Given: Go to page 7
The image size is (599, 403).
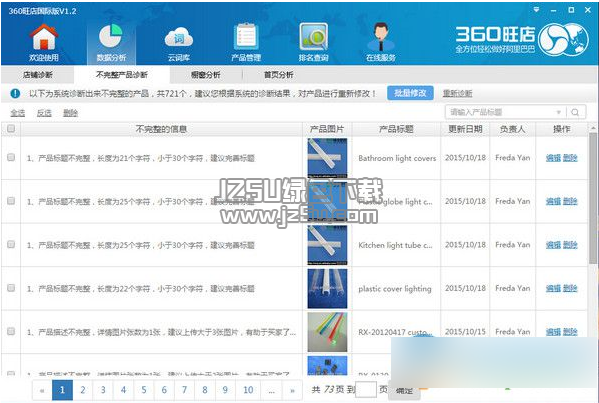Looking at the screenshot, I should 185,390.
